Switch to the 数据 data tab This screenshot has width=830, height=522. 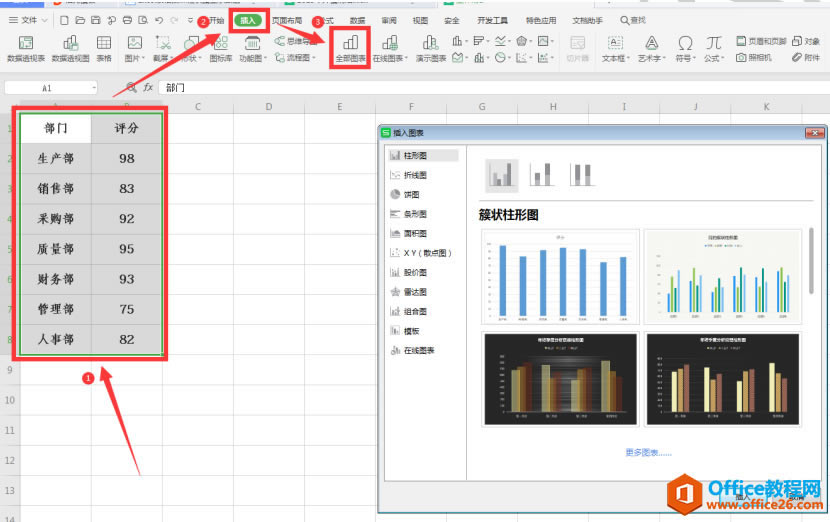pyautogui.click(x=357, y=20)
